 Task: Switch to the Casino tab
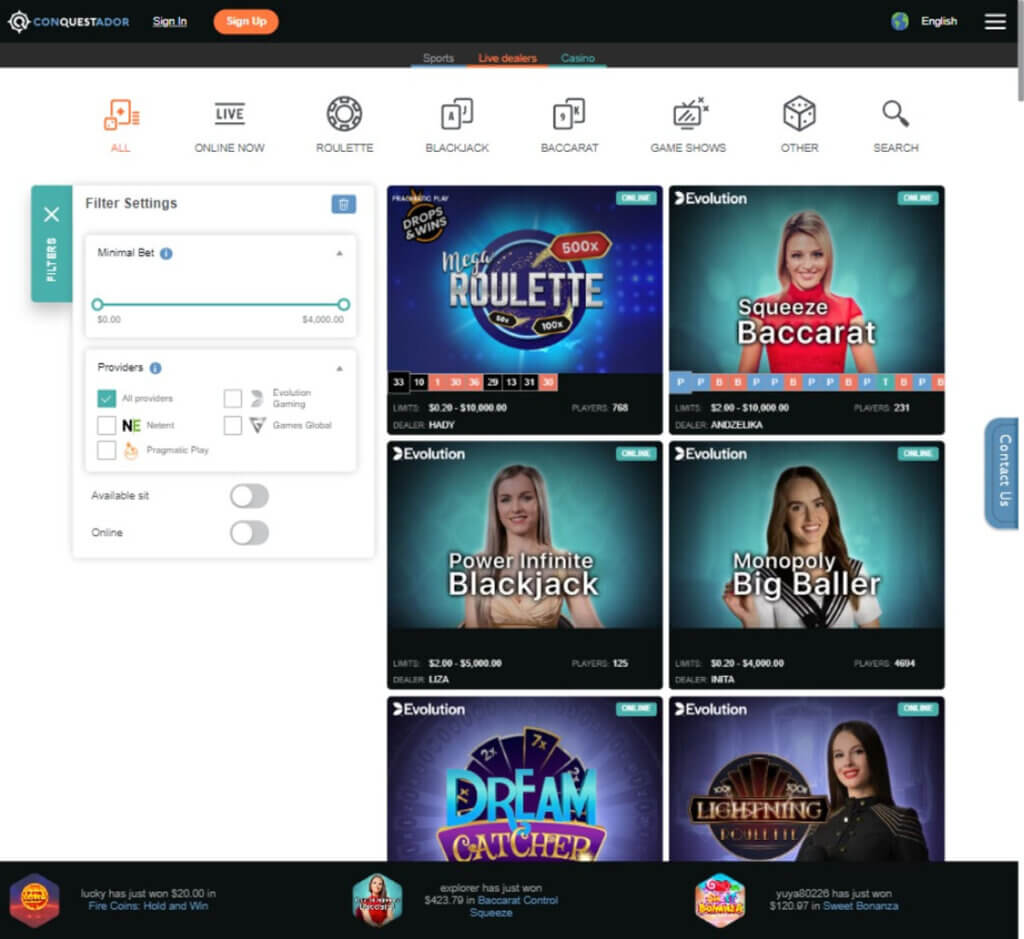tap(577, 58)
